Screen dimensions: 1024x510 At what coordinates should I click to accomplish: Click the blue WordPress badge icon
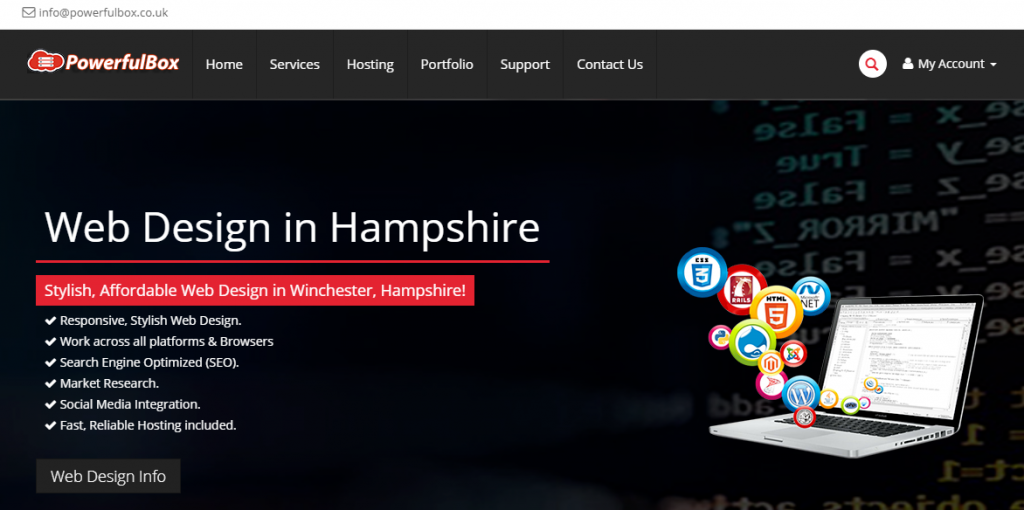pyautogui.click(x=800, y=394)
